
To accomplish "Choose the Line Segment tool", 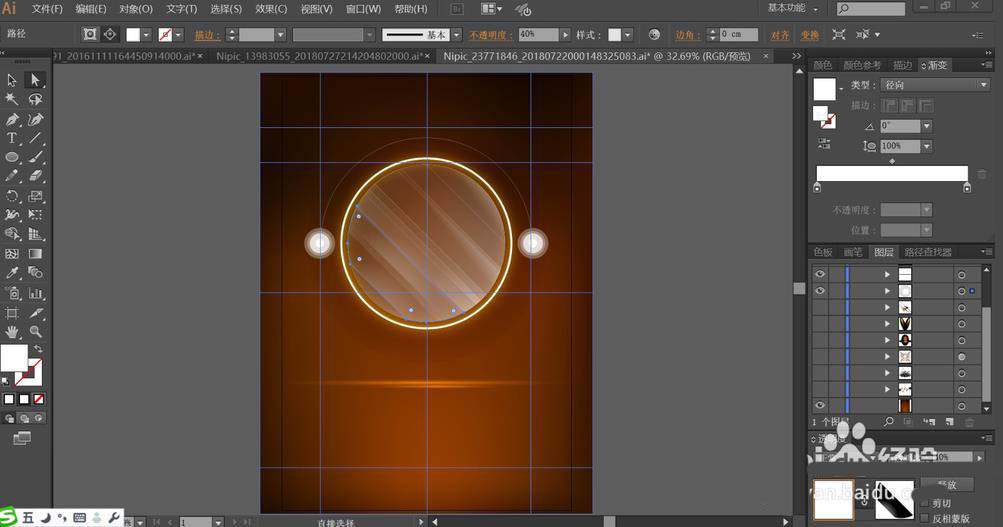I will (35, 138).
